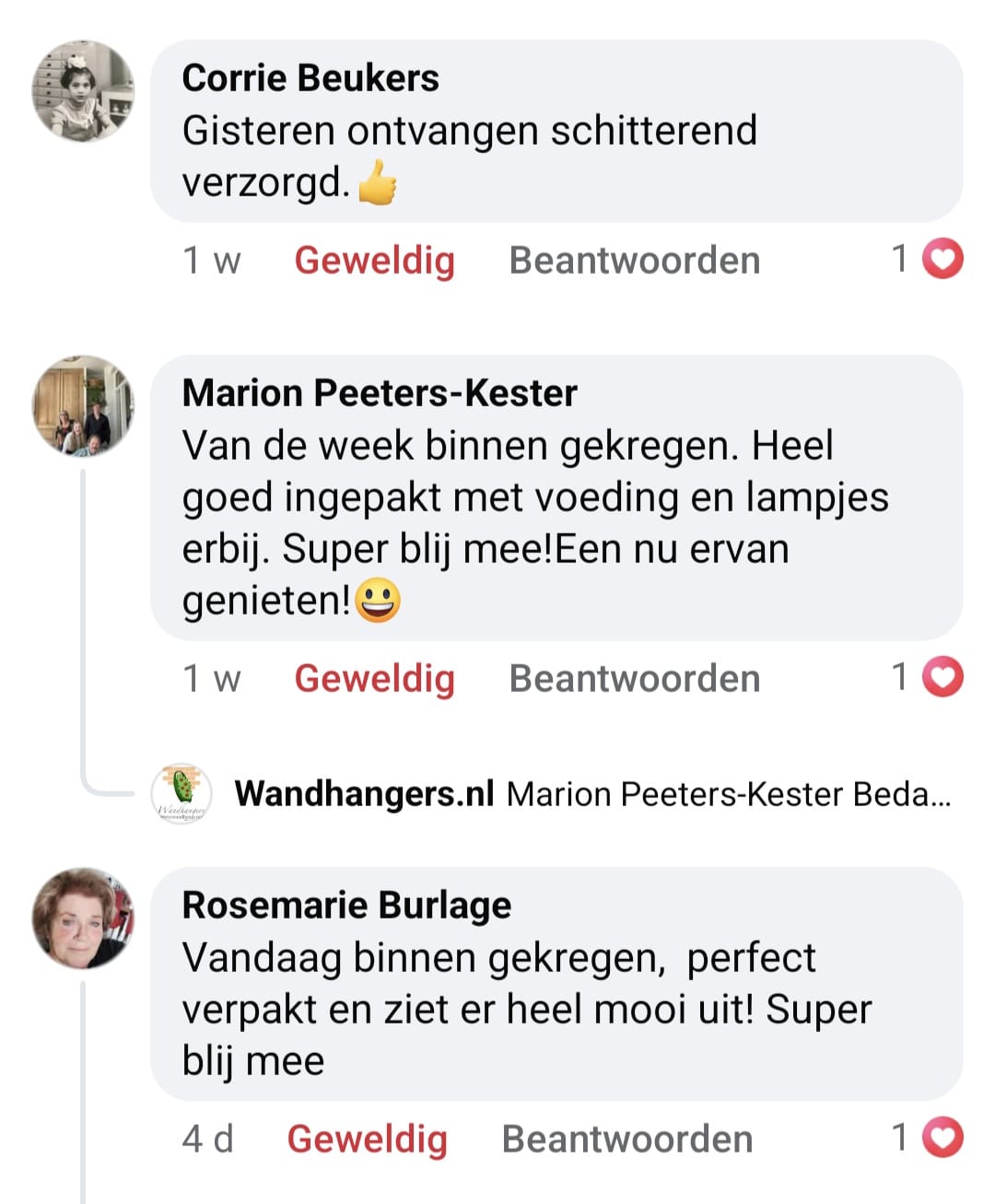Toggle Geweldig reaction on Rosemarie Burlage's comment
This screenshot has height=1204, width=995.
click(x=367, y=1140)
